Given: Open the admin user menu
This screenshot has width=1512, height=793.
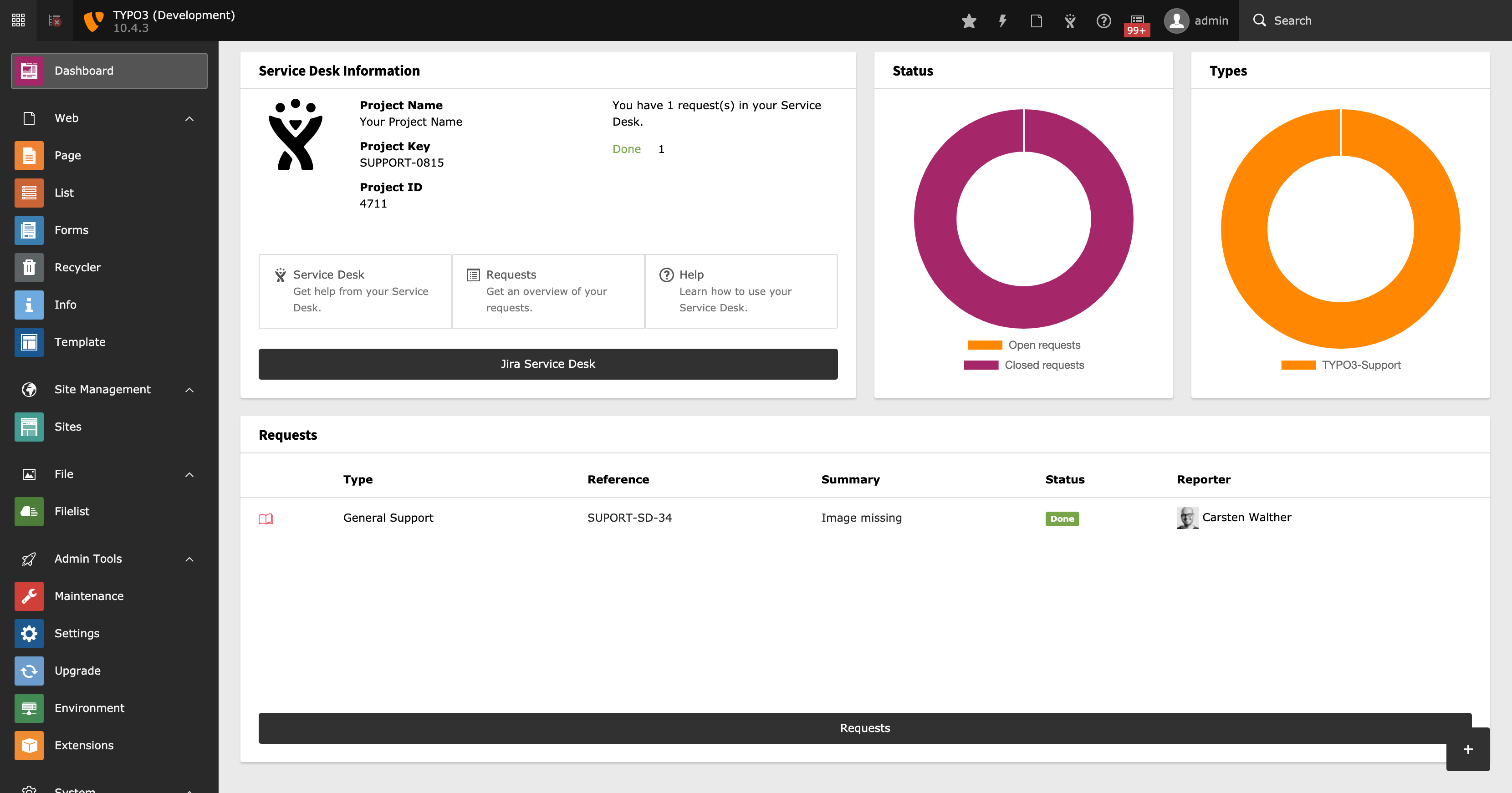Looking at the screenshot, I should coord(1196,20).
